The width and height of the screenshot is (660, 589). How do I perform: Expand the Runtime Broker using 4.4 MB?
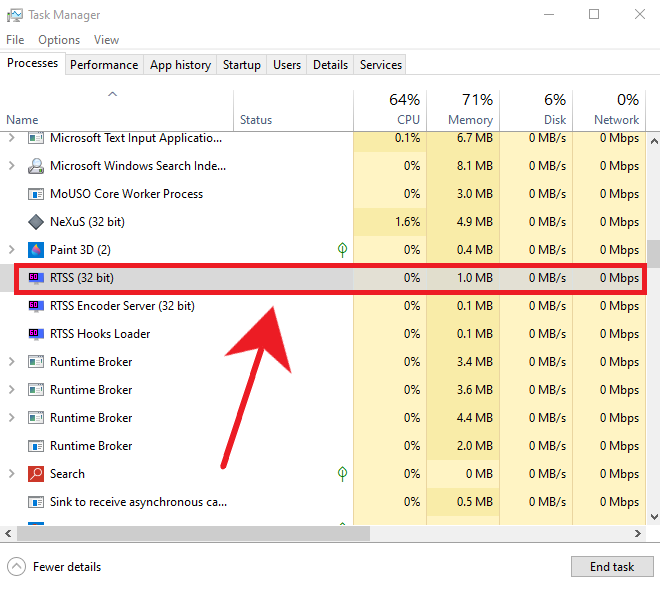pyautogui.click(x=12, y=418)
